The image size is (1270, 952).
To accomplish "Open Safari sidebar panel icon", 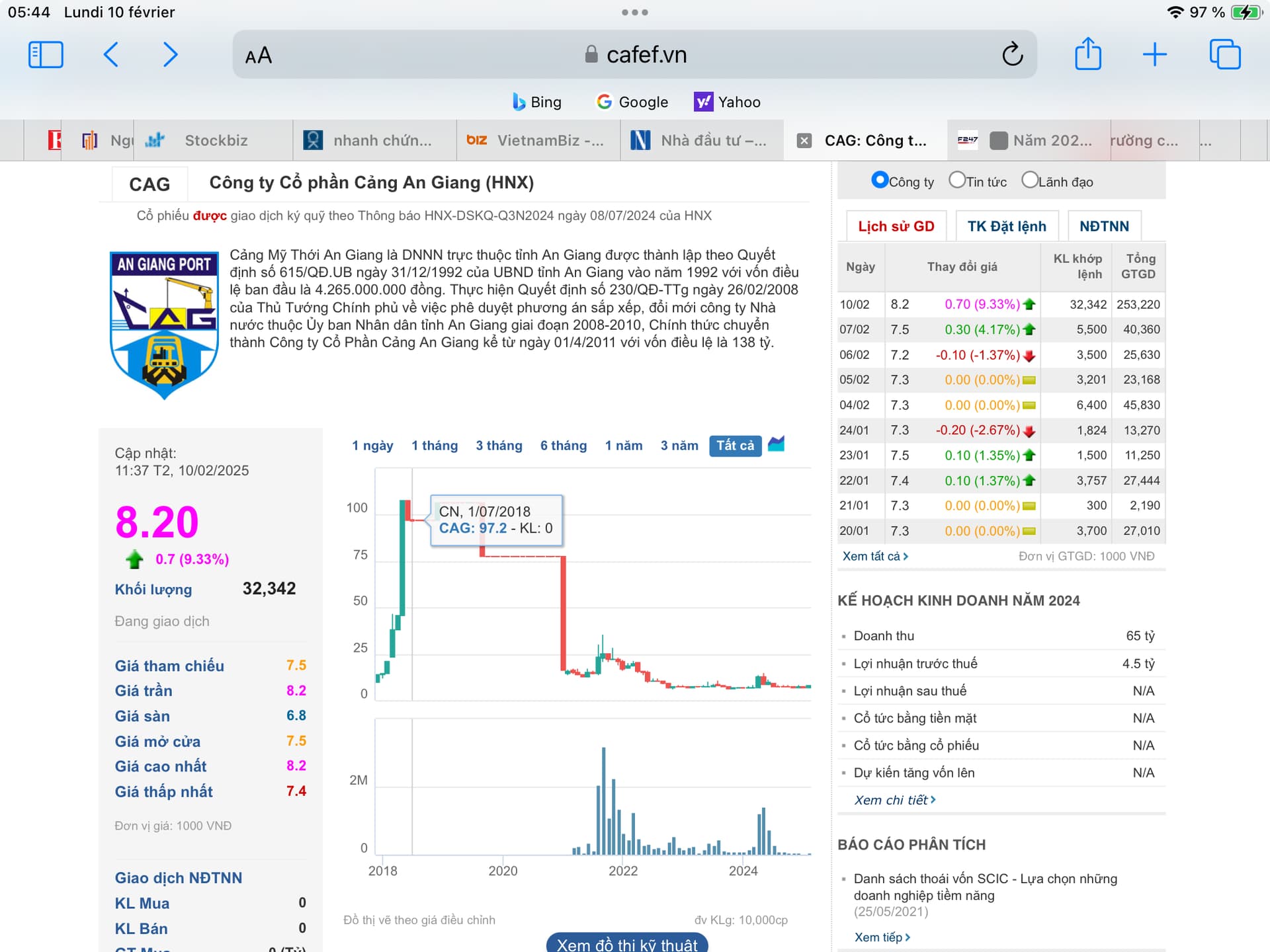I will point(46,54).
